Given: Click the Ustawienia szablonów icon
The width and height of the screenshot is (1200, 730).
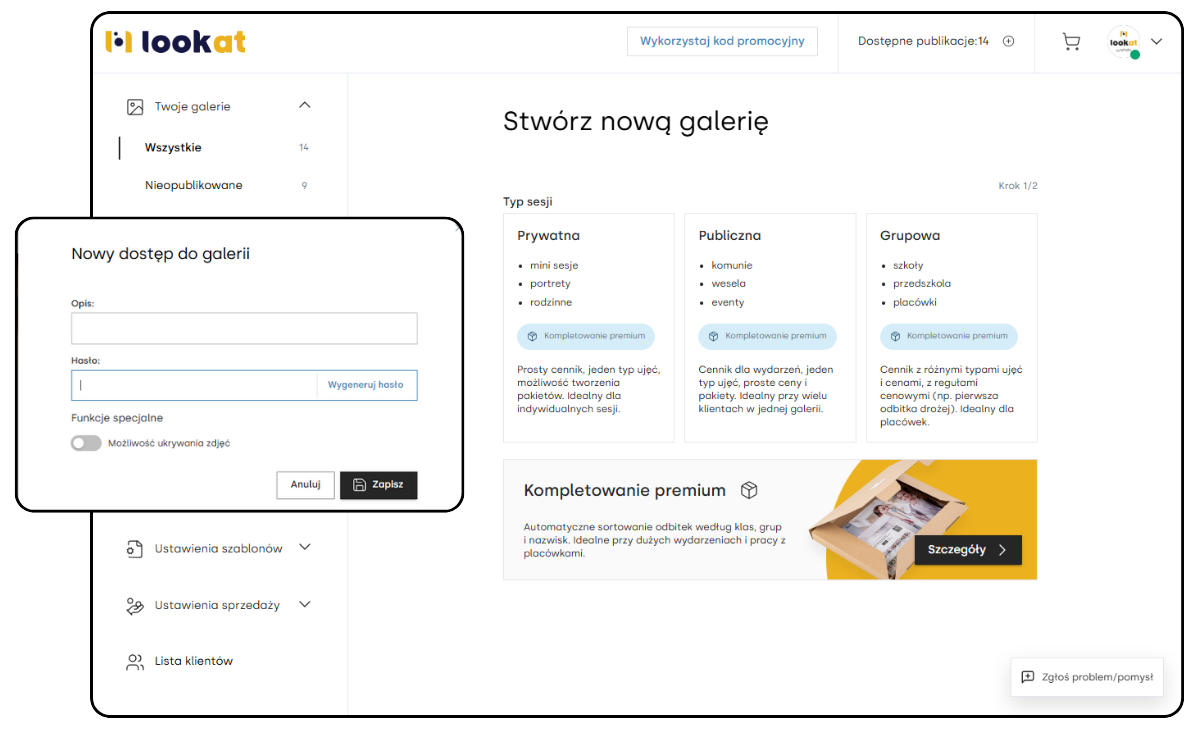Looking at the screenshot, I should click(135, 548).
